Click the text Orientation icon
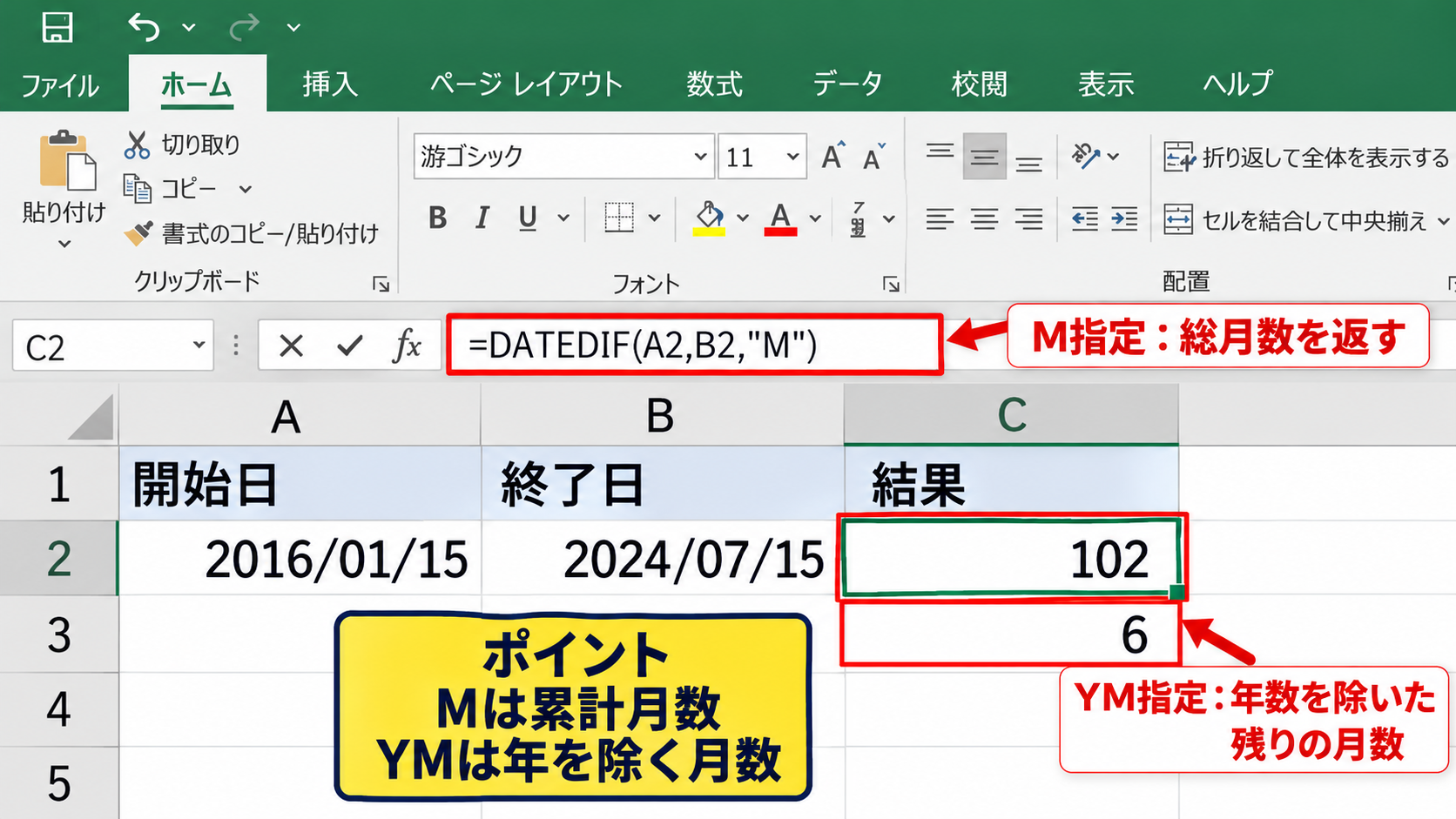This screenshot has width=1456, height=819. click(x=1086, y=156)
